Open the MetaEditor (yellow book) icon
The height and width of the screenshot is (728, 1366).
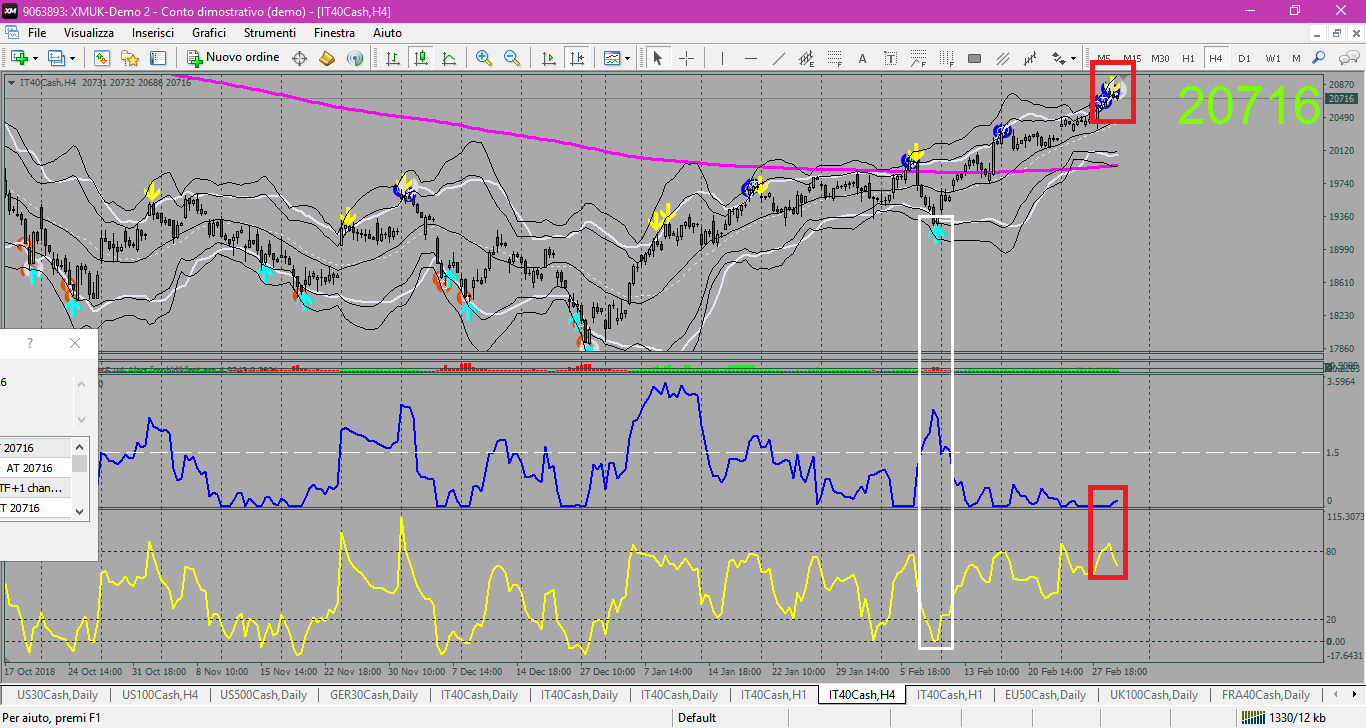[x=327, y=58]
